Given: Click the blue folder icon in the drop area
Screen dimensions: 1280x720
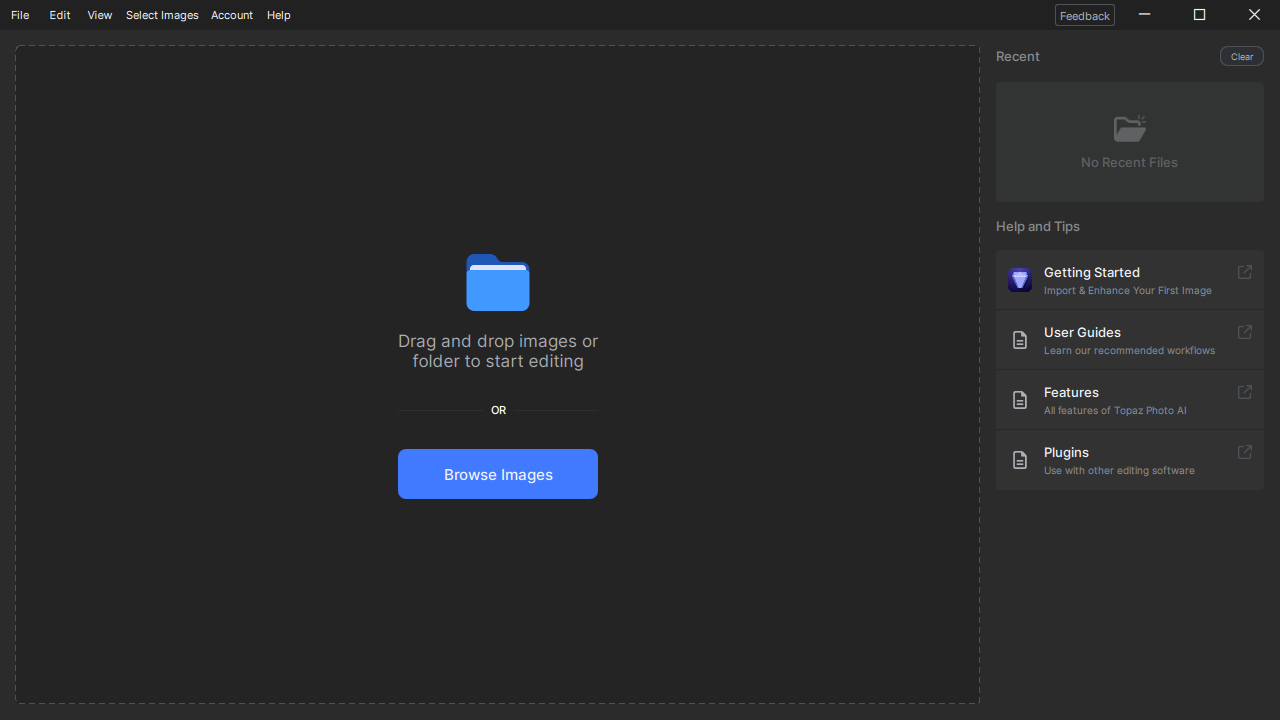Looking at the screenshot, I should (497, 283).
